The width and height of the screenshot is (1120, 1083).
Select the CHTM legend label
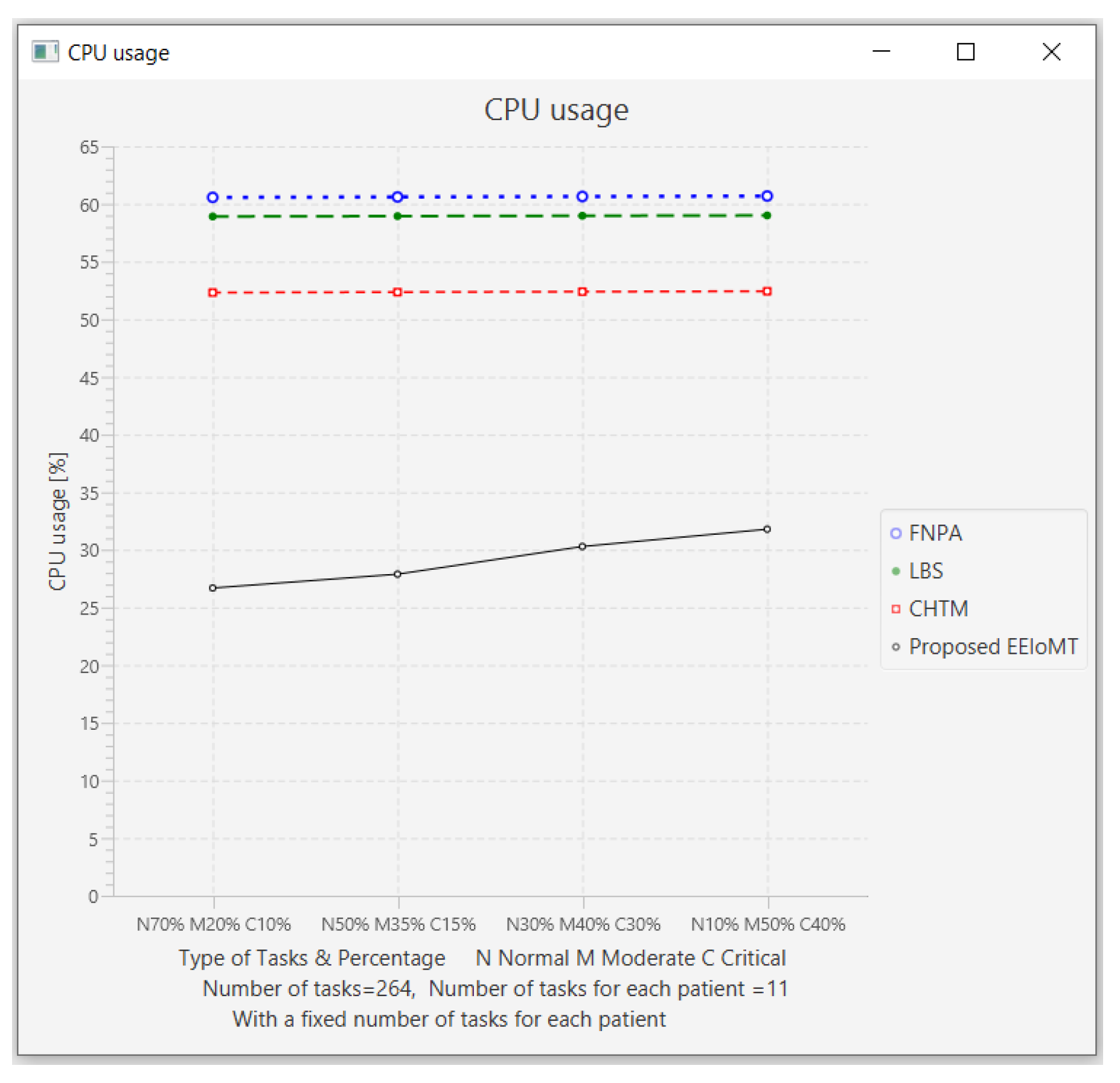pyautogui.click(x=938, y=609)
